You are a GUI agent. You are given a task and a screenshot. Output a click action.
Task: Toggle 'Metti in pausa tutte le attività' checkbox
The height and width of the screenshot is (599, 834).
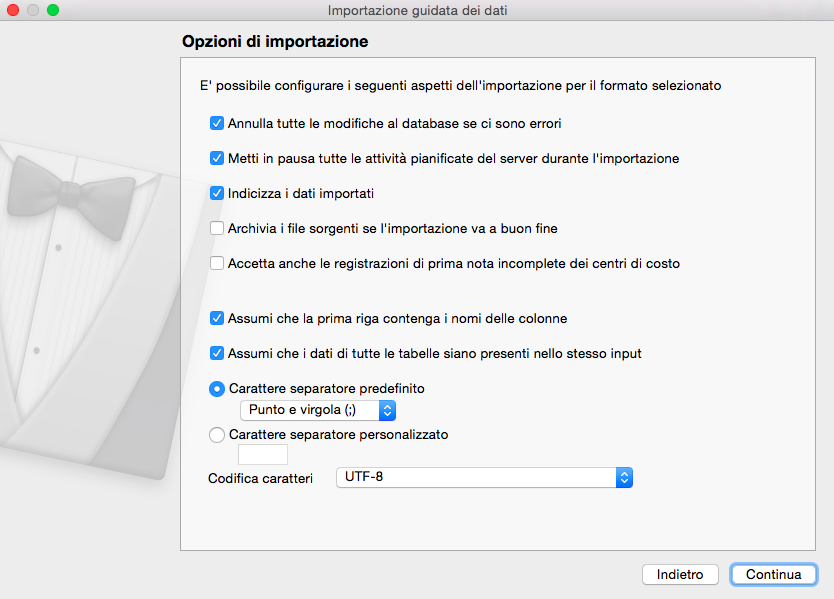[216, 158]
